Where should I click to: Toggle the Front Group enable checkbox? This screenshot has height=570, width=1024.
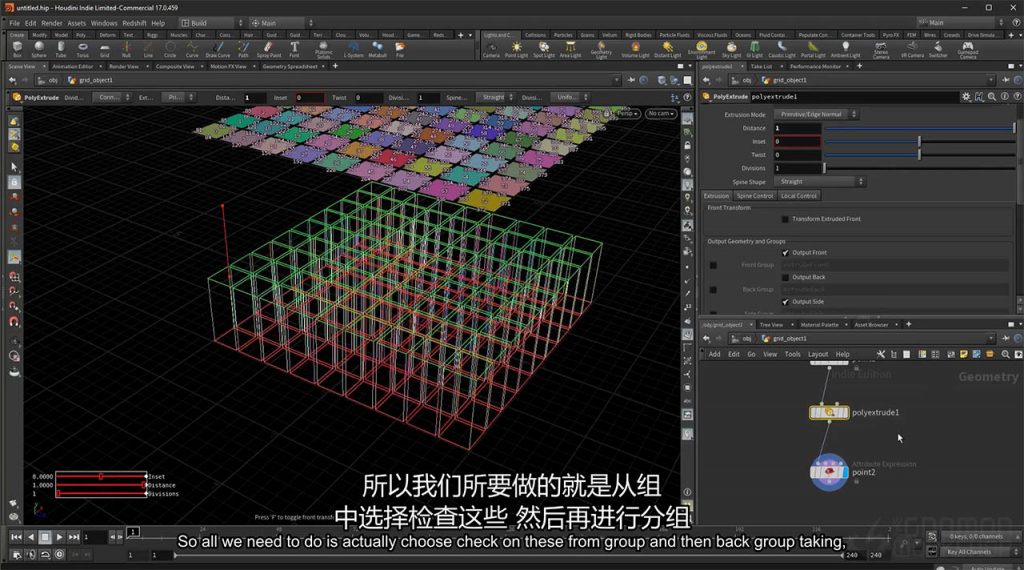pos(713,265)
